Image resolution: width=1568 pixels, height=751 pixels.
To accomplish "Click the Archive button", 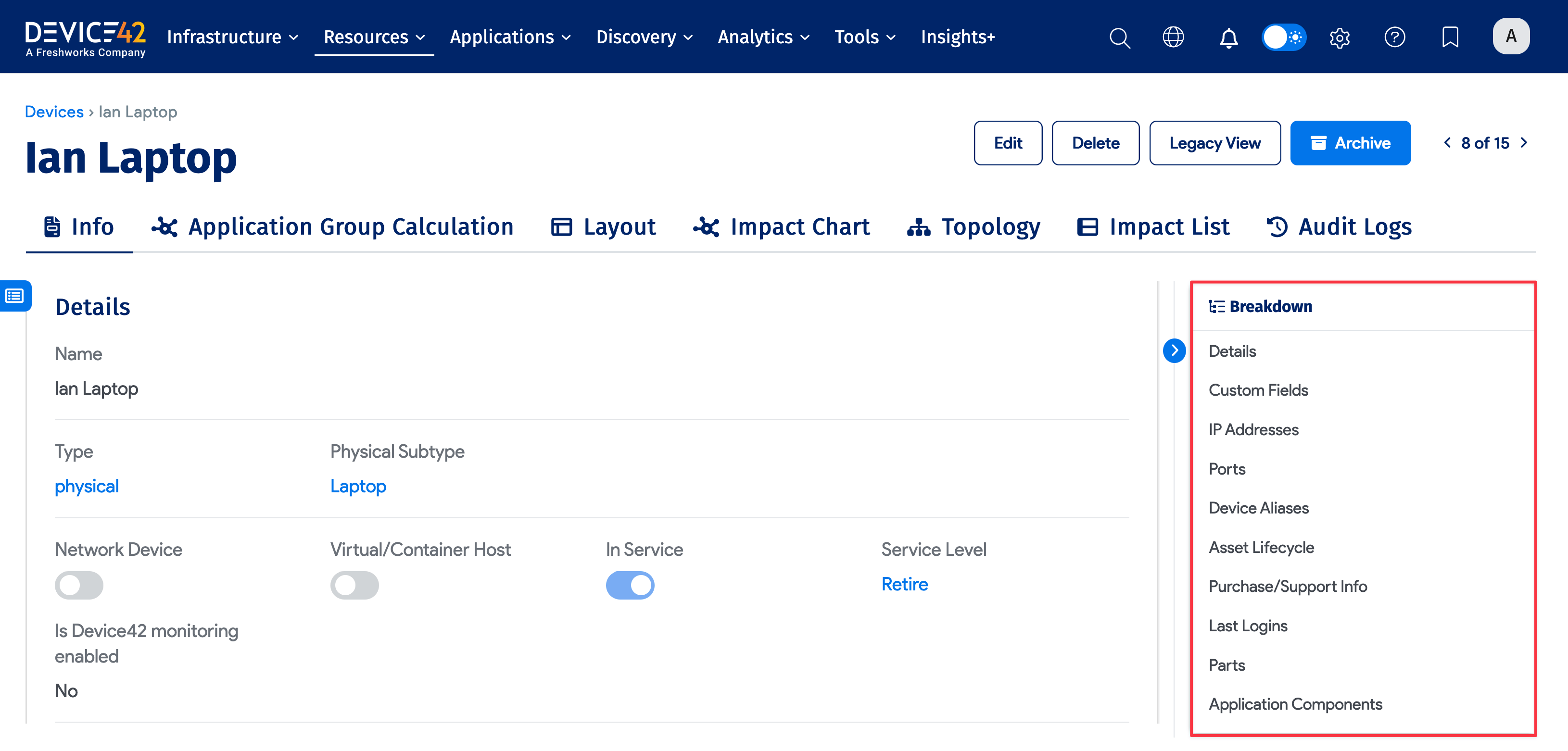I will pos(1350,143).
